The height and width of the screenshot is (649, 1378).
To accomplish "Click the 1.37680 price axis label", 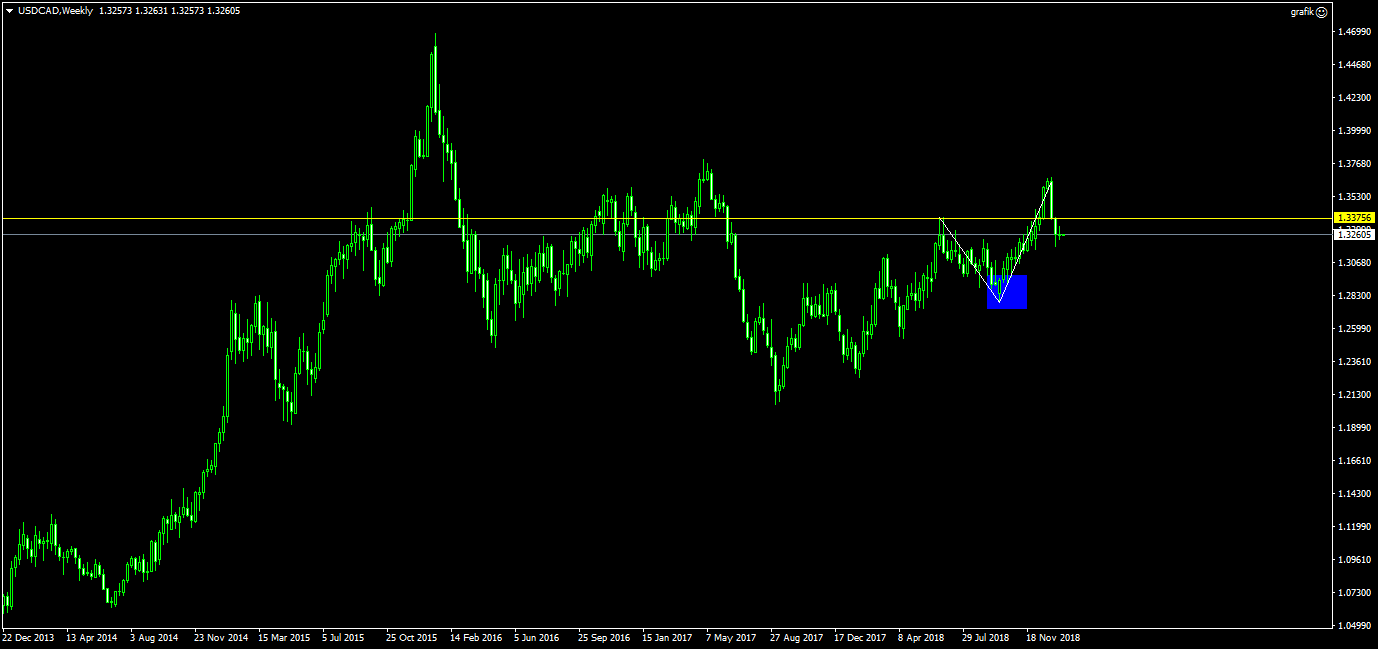I will coord(1352,164).
